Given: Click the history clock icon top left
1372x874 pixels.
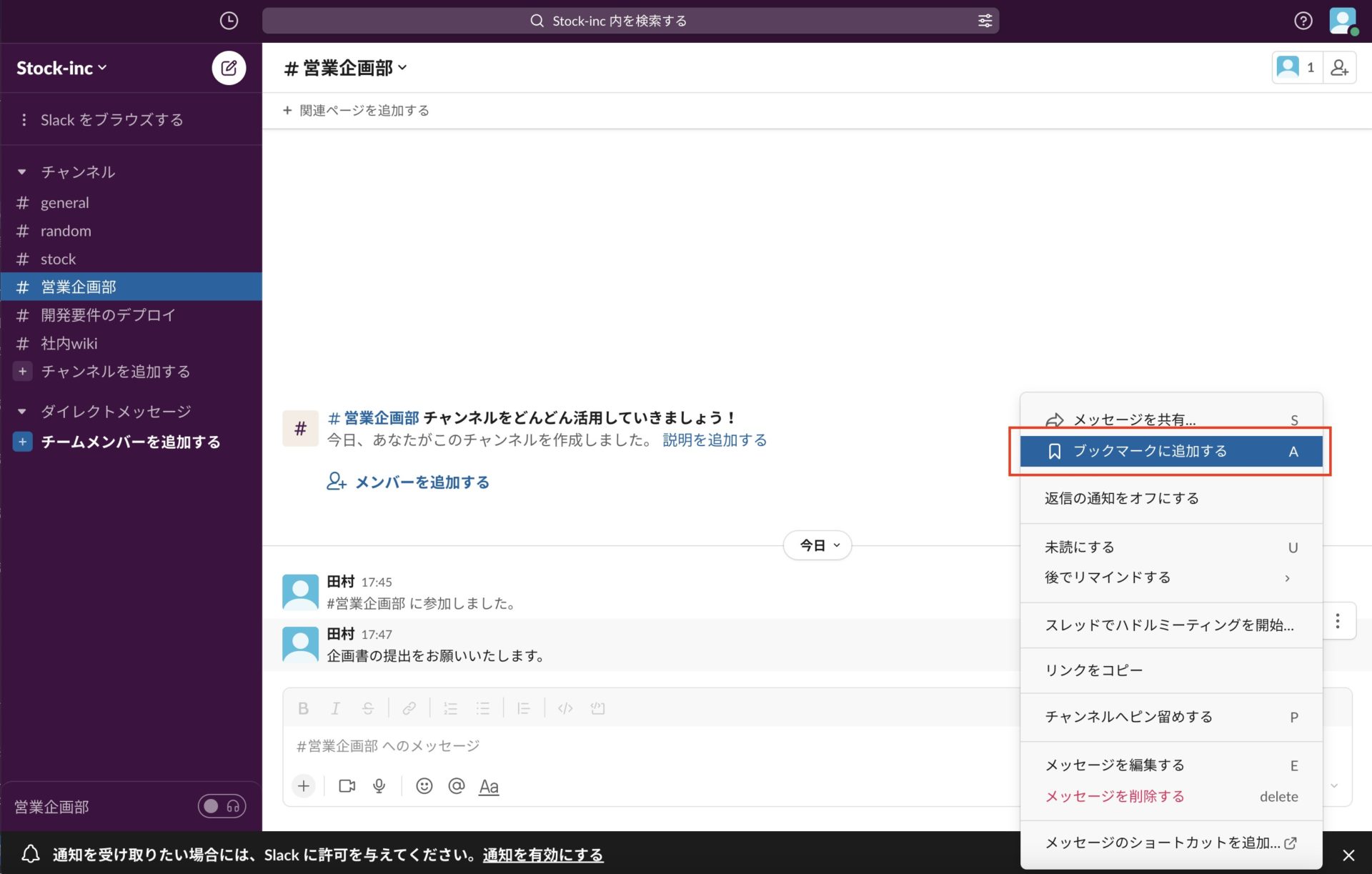Looking at the screenshot, I should click(x=228, y=21).
